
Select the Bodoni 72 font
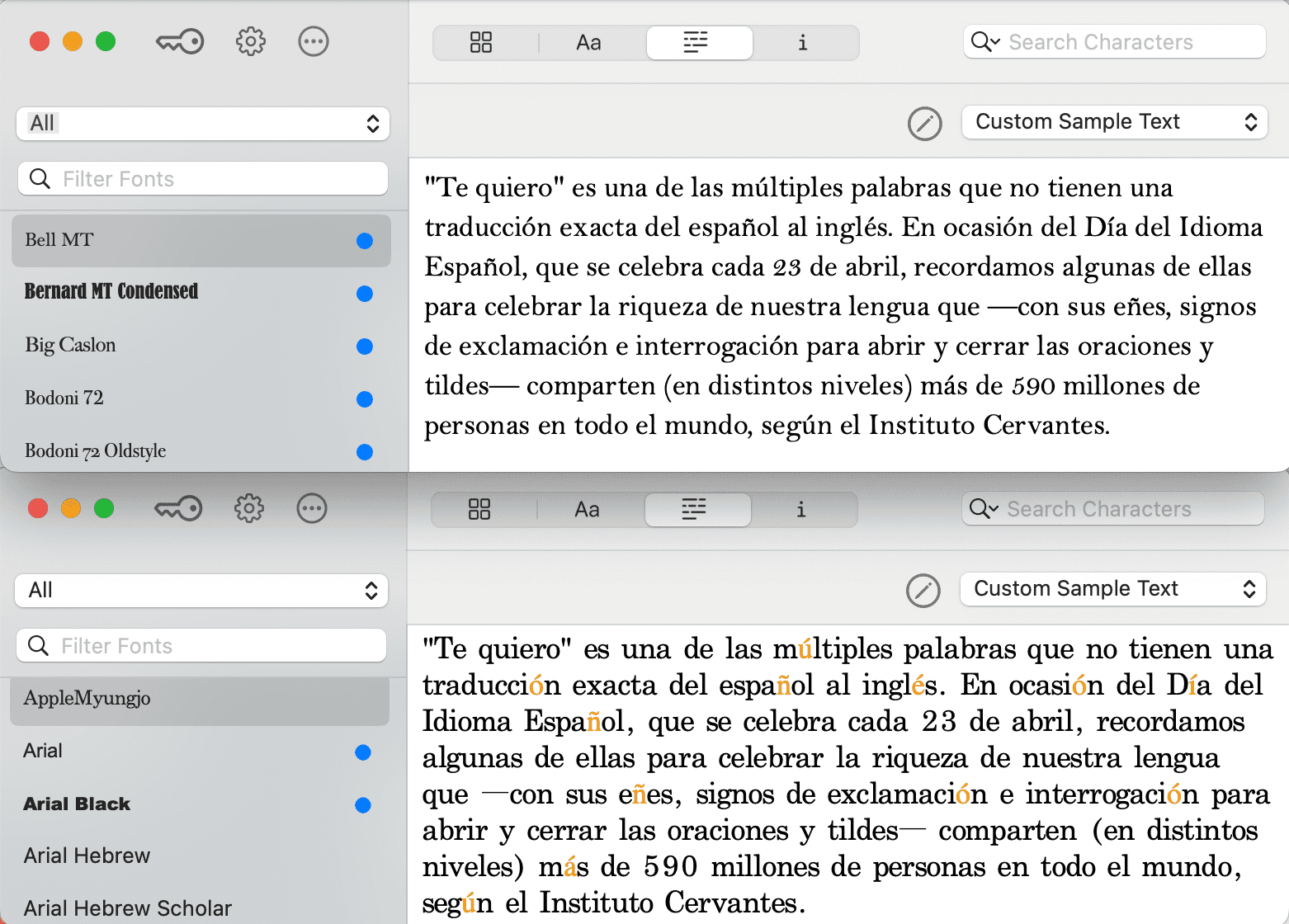(201, 398)
